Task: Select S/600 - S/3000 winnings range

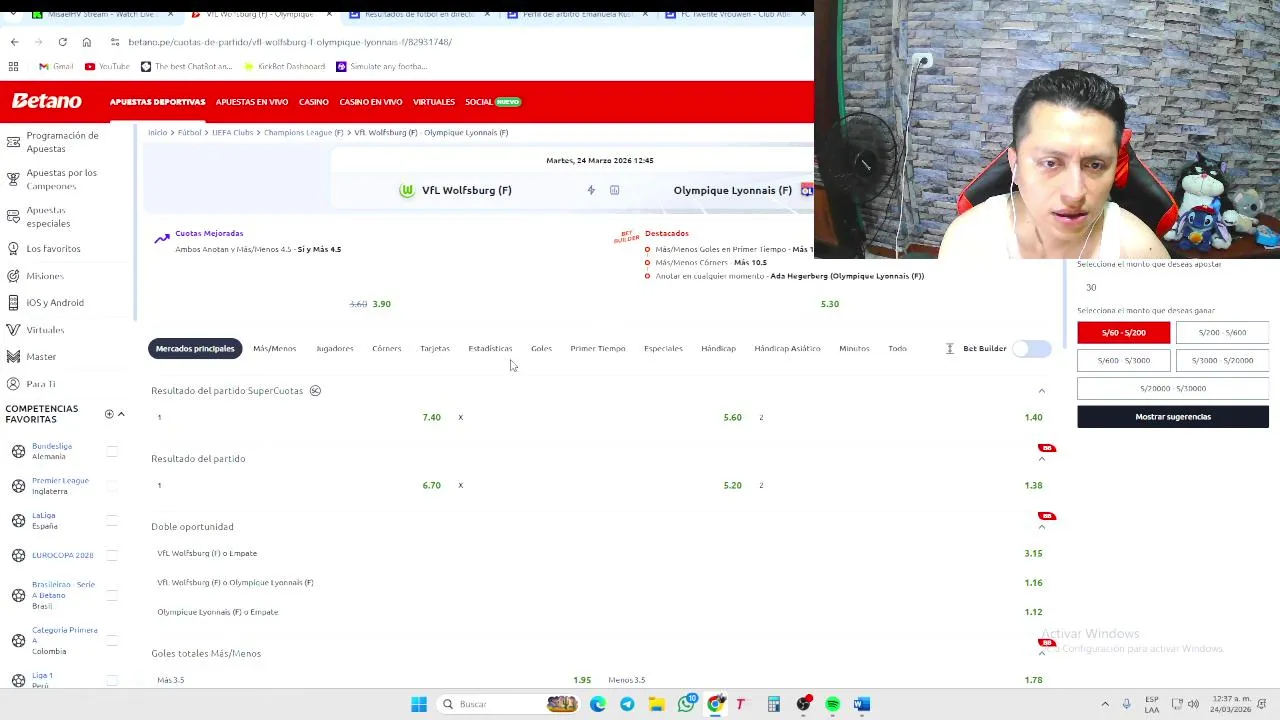Action: point(1123,360)
